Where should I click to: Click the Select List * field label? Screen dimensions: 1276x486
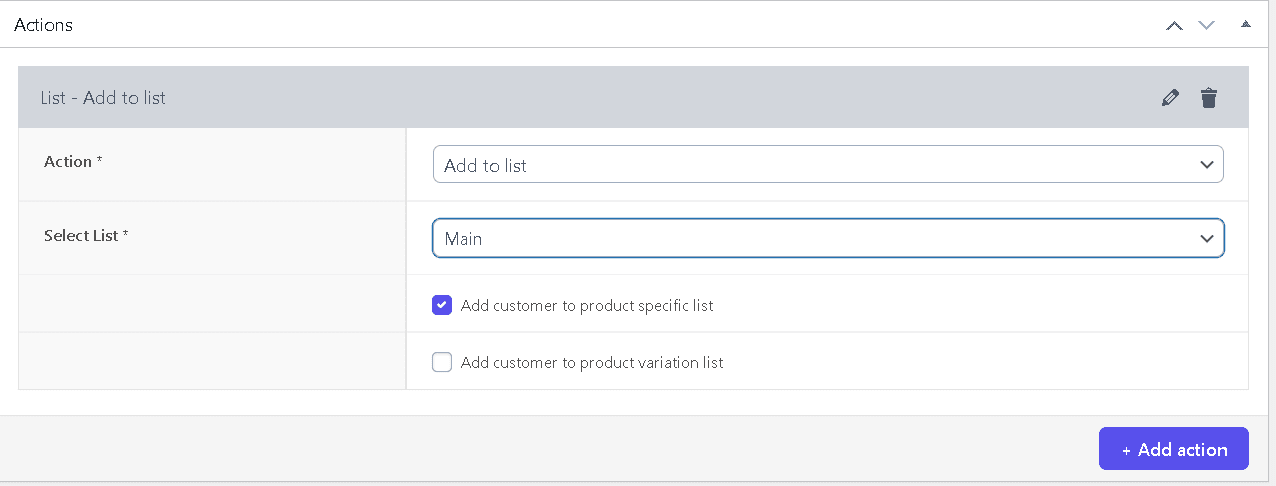tap(86, 236)
